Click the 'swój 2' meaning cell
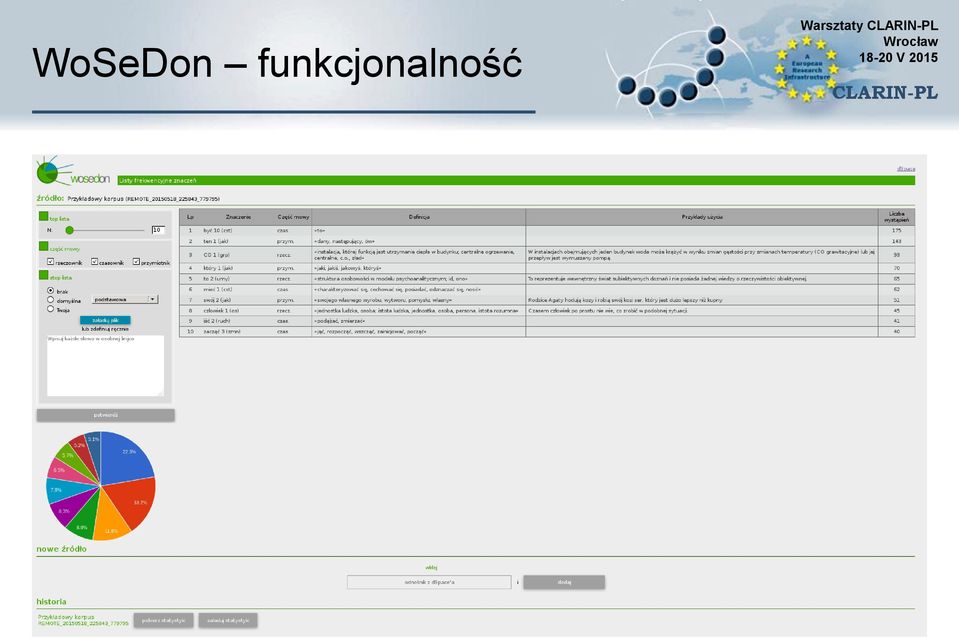 tap(238, 300)
